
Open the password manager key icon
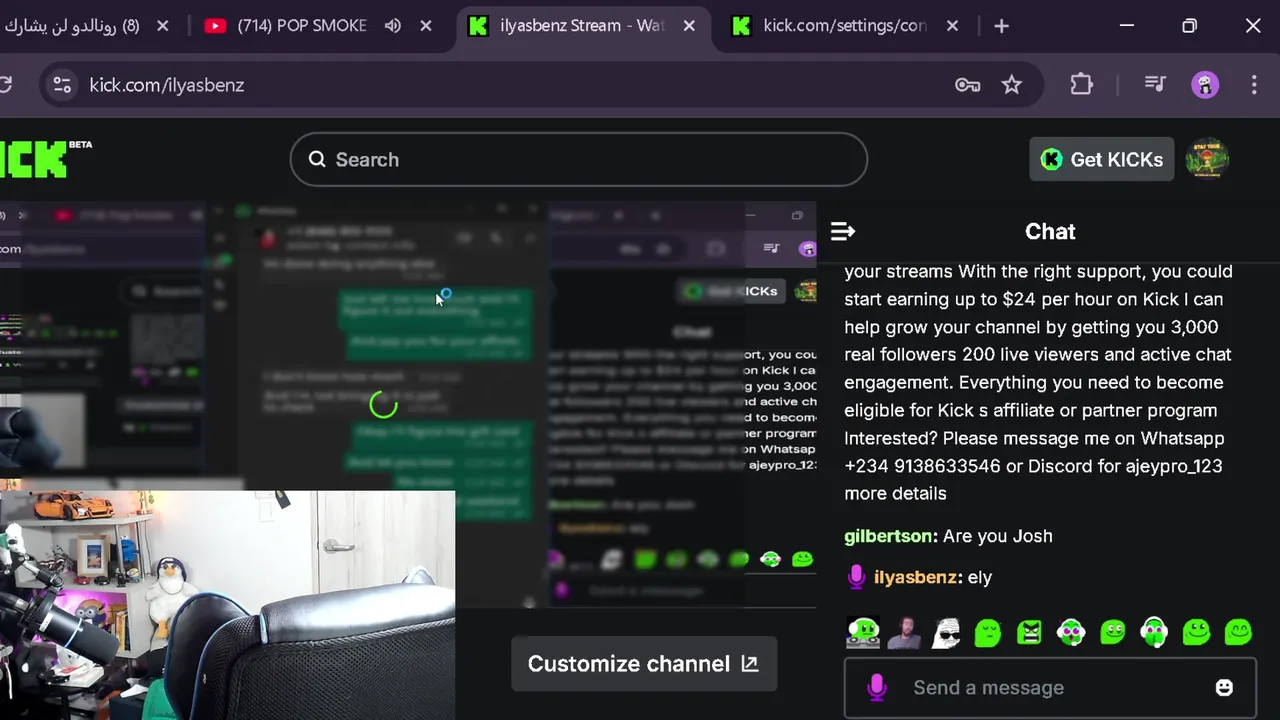tap(967, 85)
